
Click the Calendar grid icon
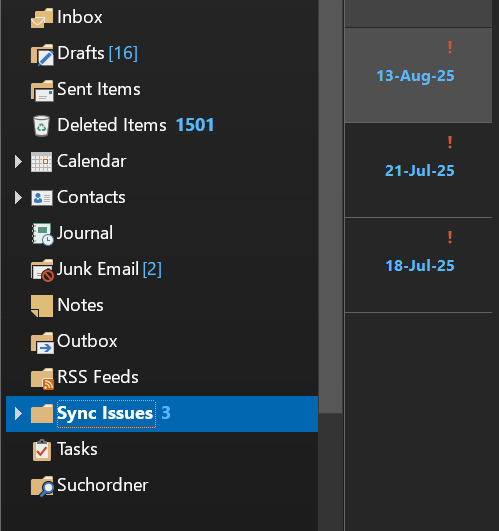(42, 162)
